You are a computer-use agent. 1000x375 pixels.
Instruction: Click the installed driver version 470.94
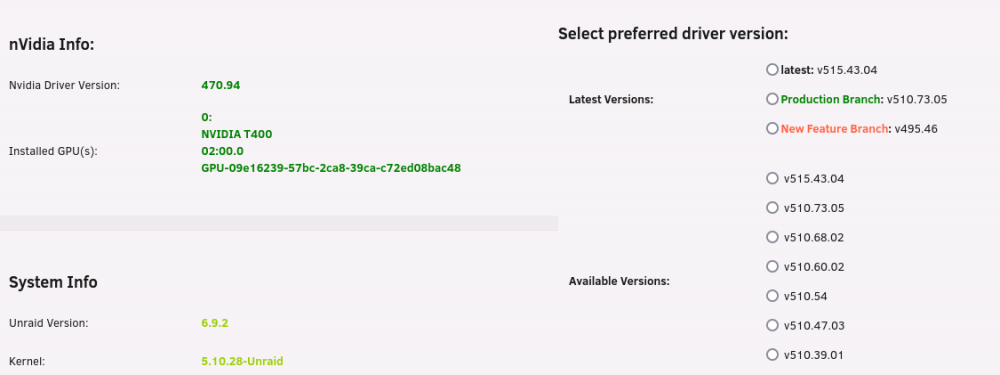221,85
